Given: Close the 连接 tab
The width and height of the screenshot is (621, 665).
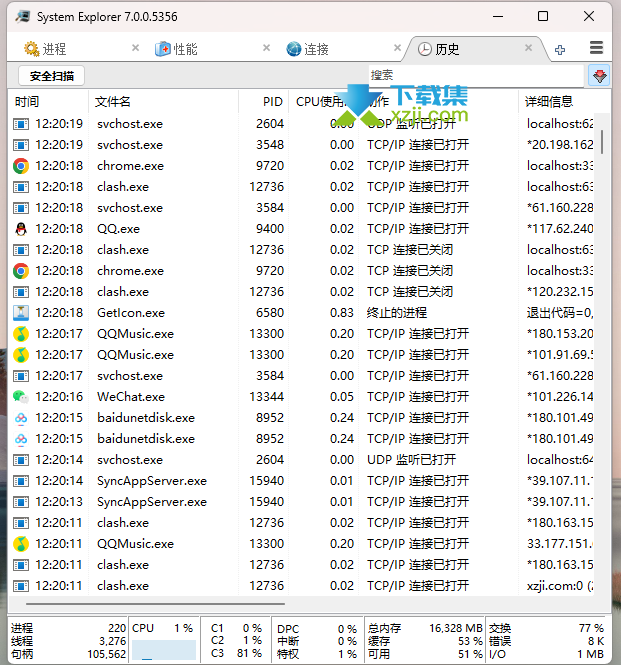Looking at the screenshot, I should pos(397,48).
